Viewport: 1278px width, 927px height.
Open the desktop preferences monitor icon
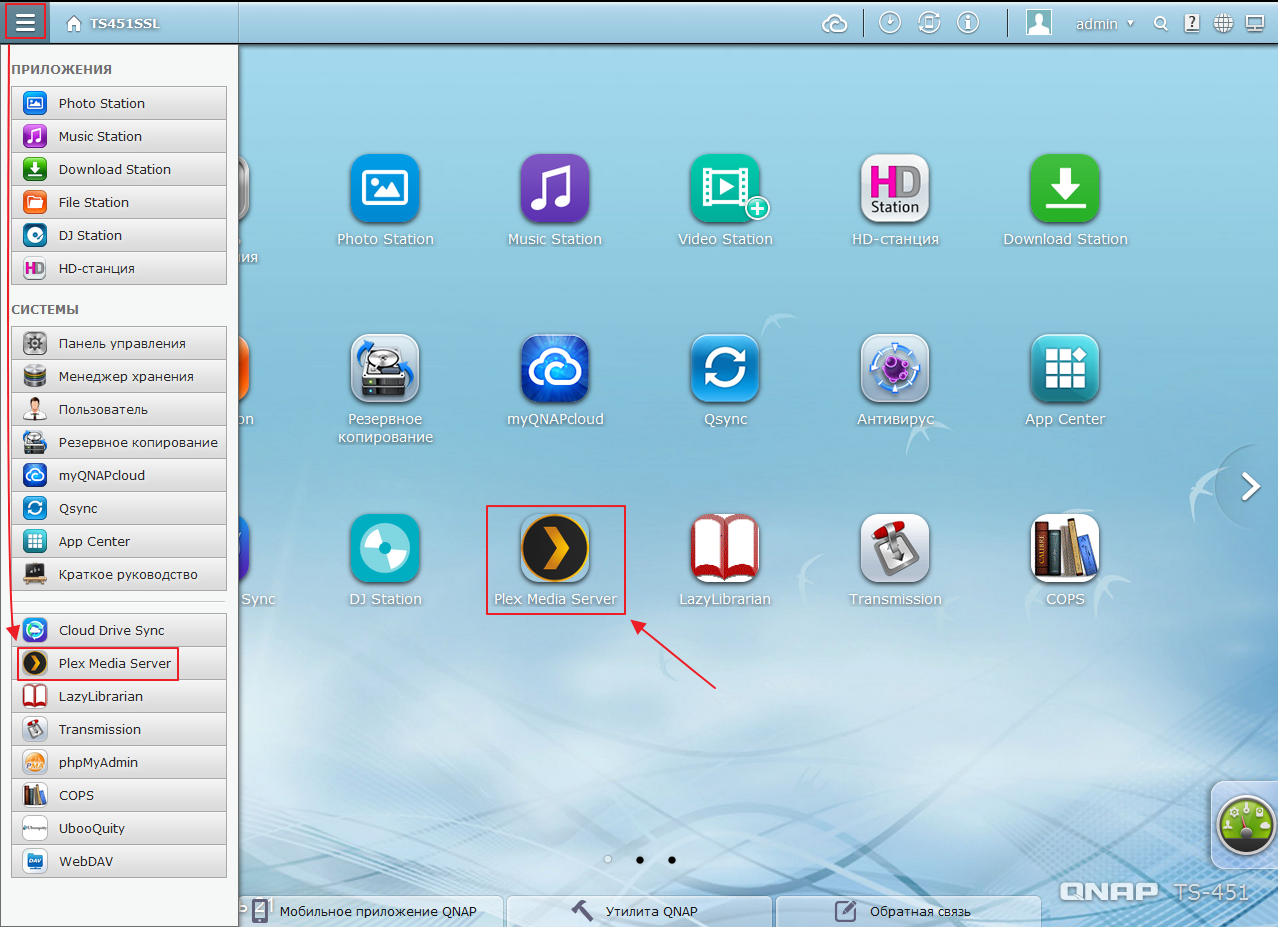click(1255, 24)
